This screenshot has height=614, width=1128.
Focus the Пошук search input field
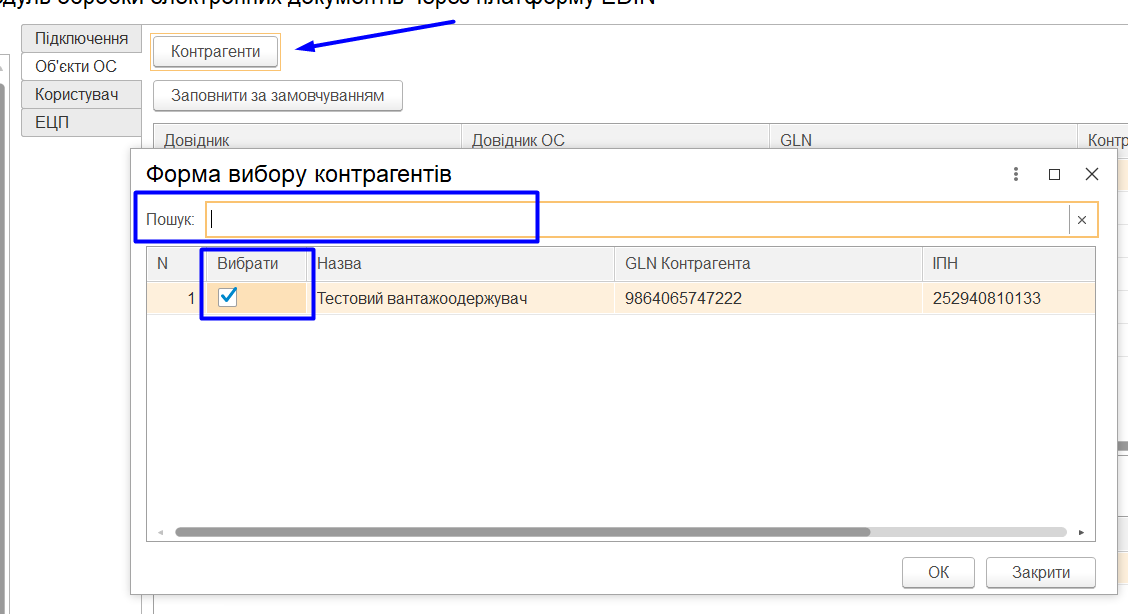pyautogui.click(x=637, y=220)
